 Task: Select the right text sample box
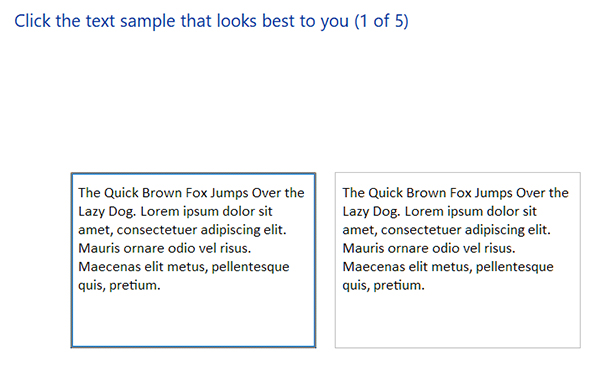coord(458,260)
